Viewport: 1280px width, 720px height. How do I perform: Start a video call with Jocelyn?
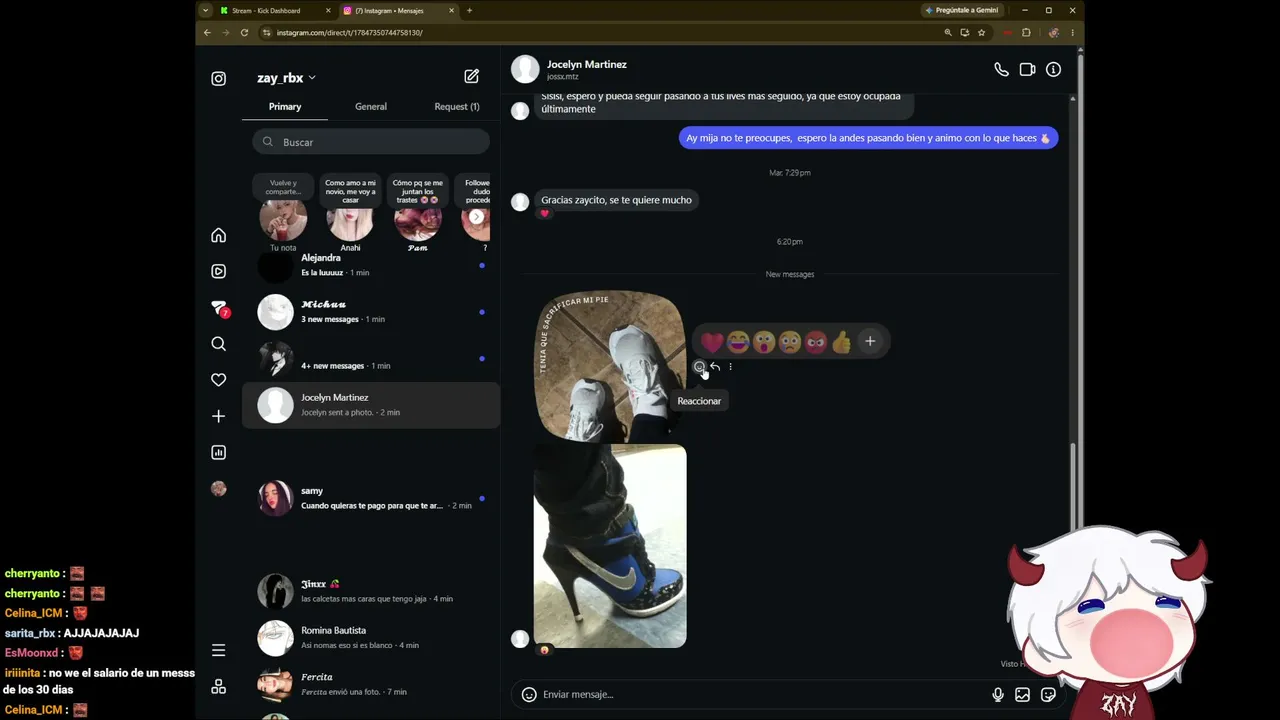[x=1027, y=69]
